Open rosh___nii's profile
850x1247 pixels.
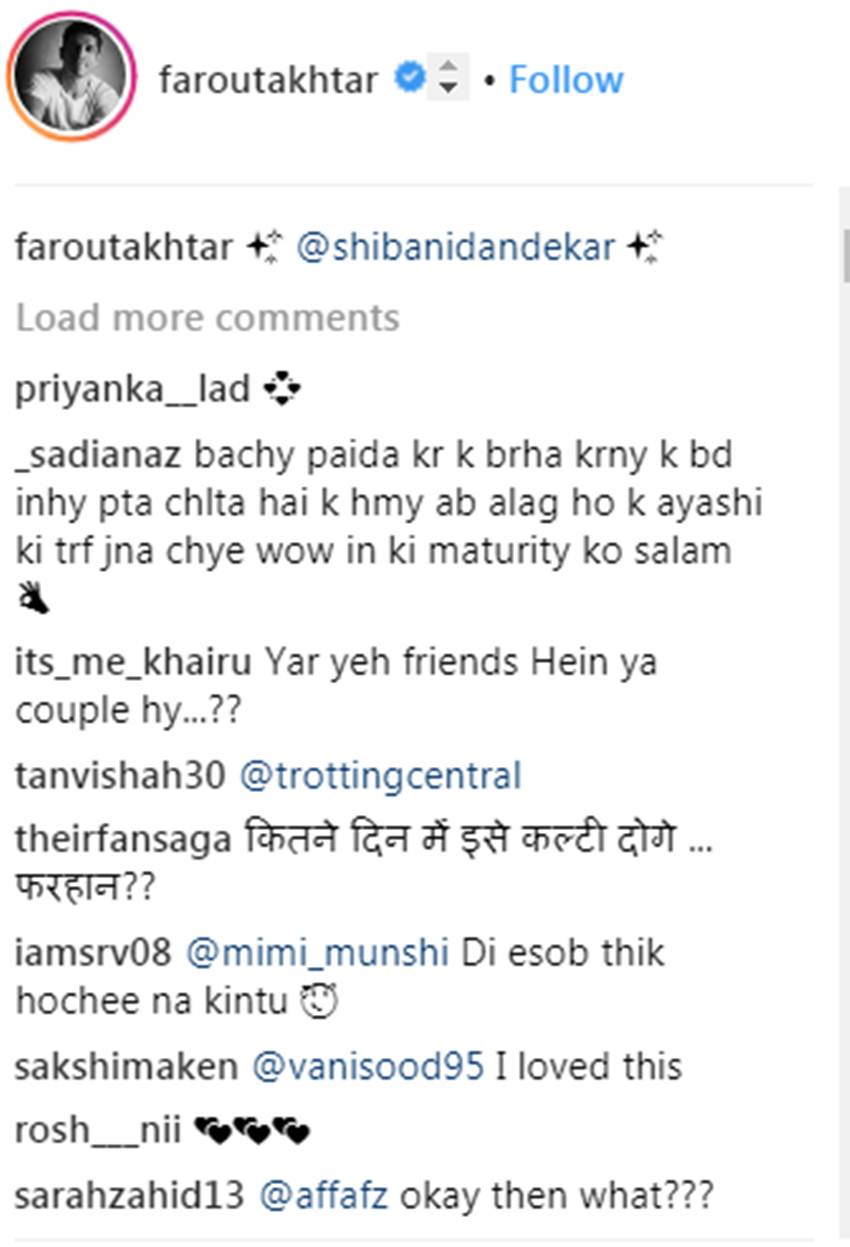[x=98, y=1131]
